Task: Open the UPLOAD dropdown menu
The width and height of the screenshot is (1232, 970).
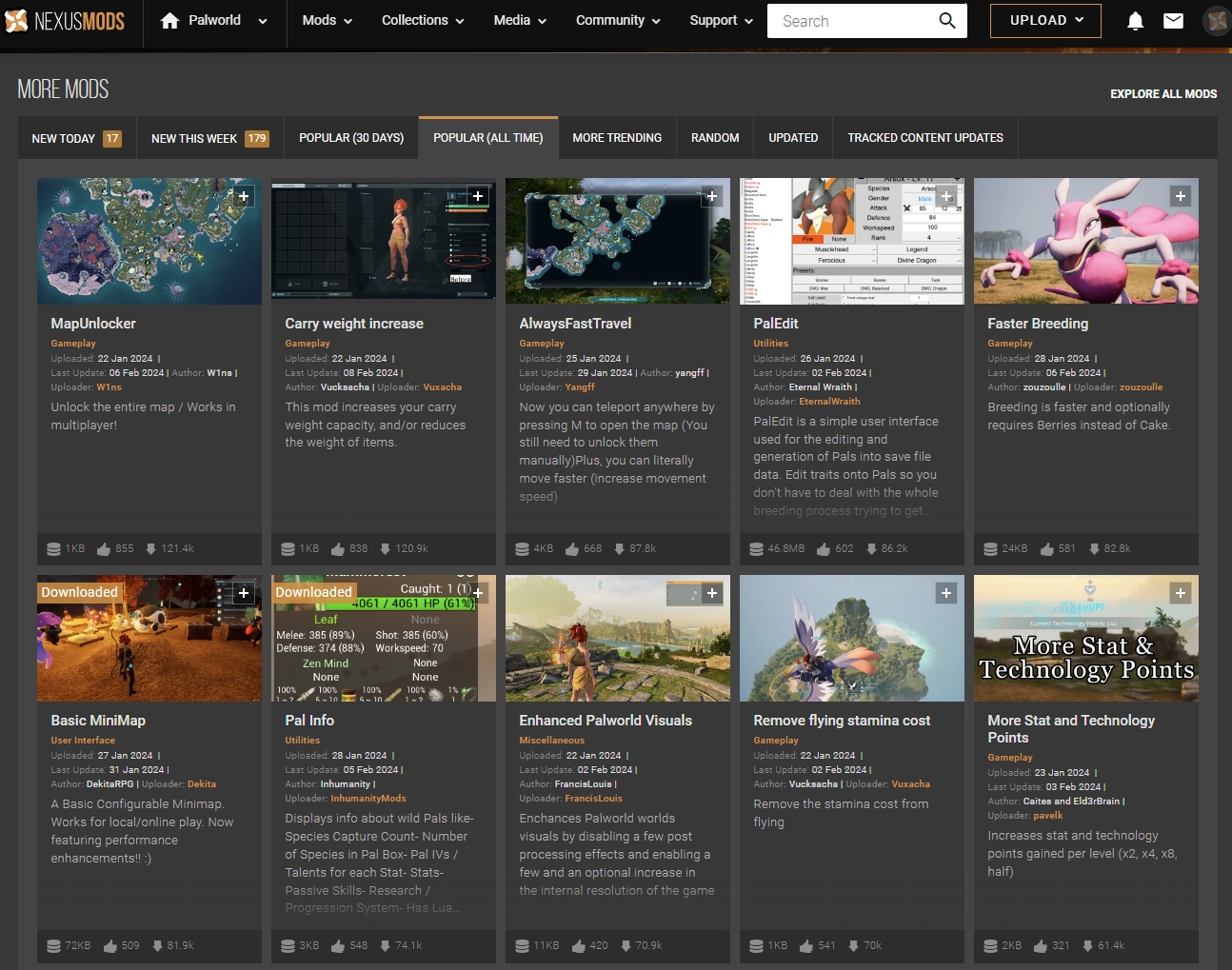Action: click(x=1044, y=20)
